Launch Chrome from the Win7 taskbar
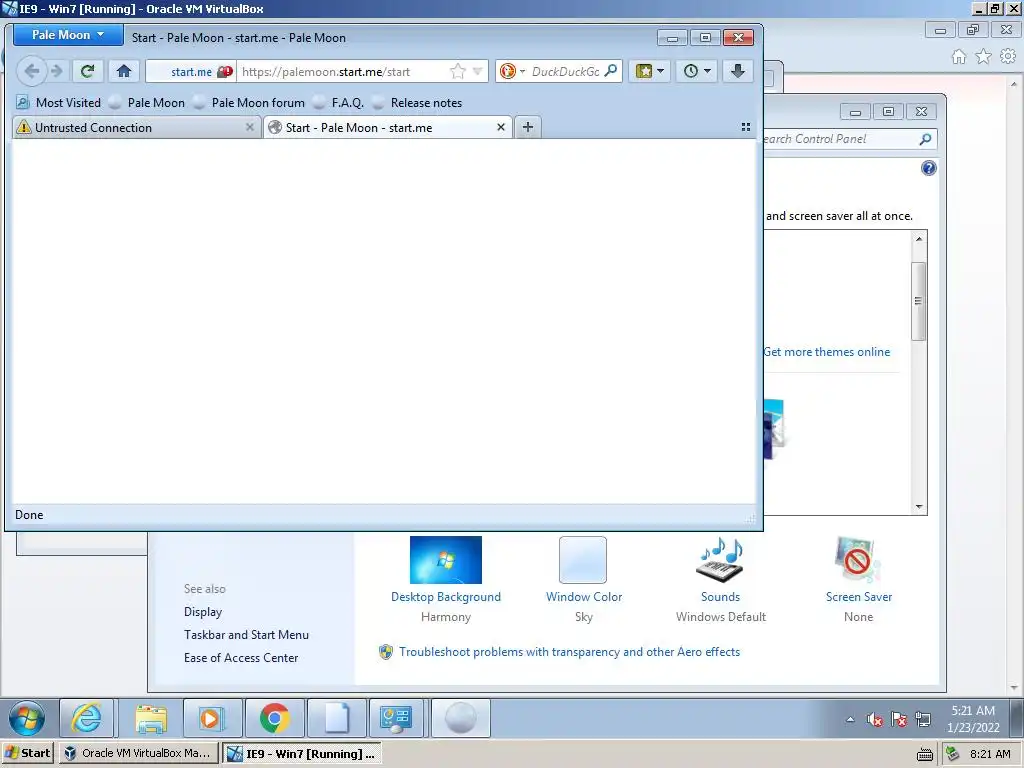Viewport: 1024px width, 768px height. pos(275,718)
